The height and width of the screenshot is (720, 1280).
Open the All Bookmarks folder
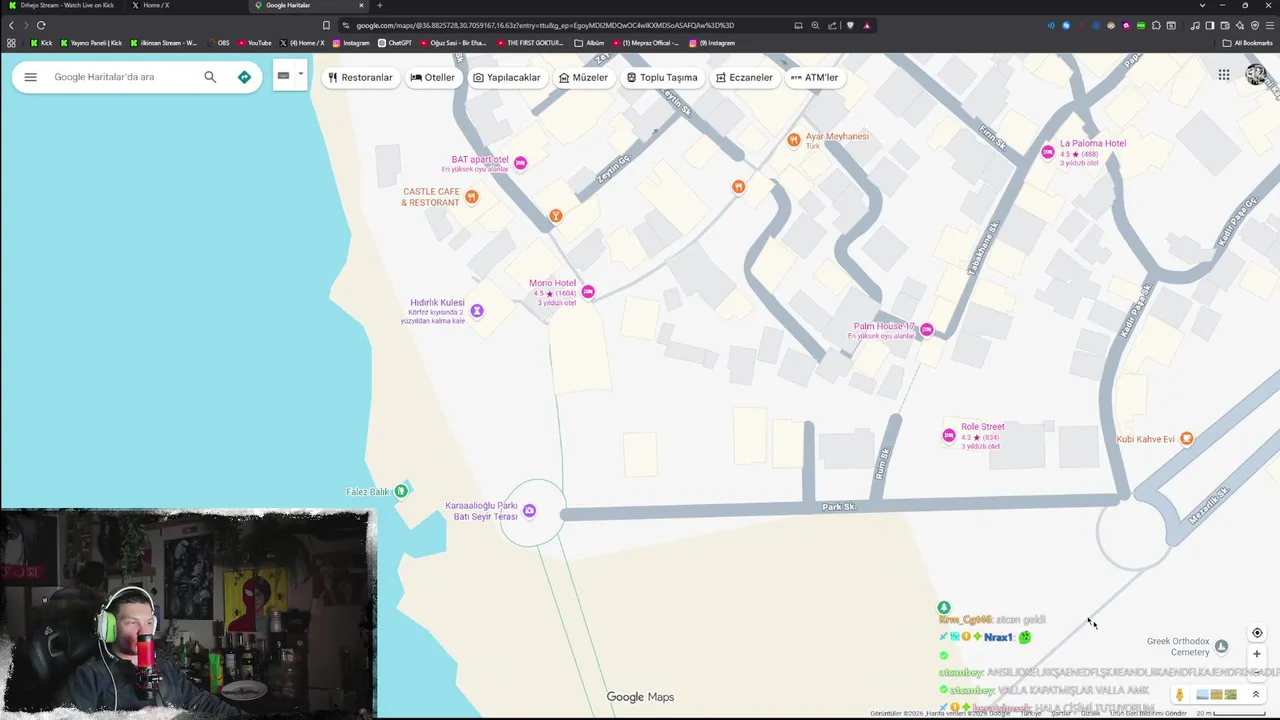click(x=1247, y=43)
